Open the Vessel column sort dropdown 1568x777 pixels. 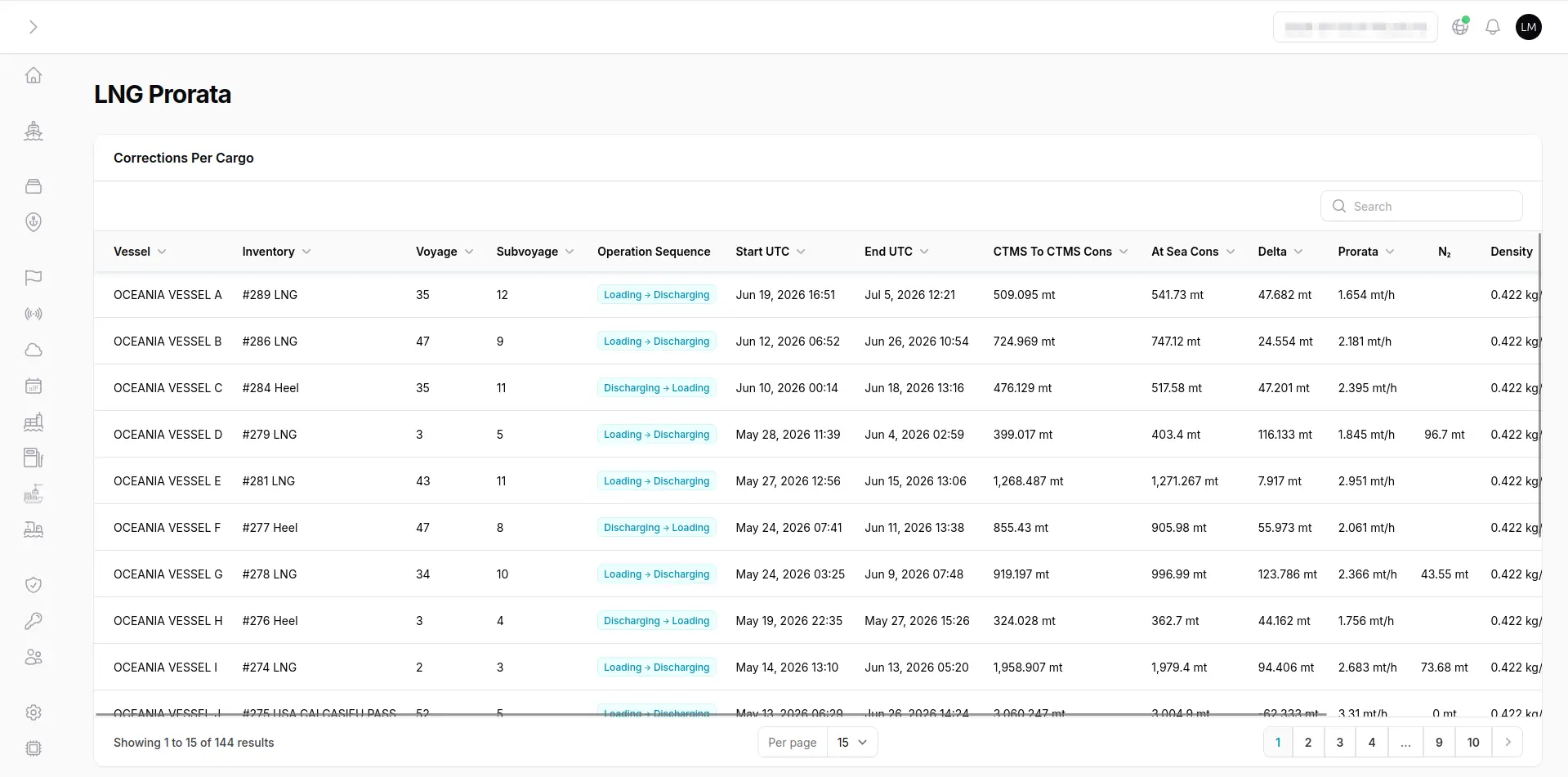[162, 252]
